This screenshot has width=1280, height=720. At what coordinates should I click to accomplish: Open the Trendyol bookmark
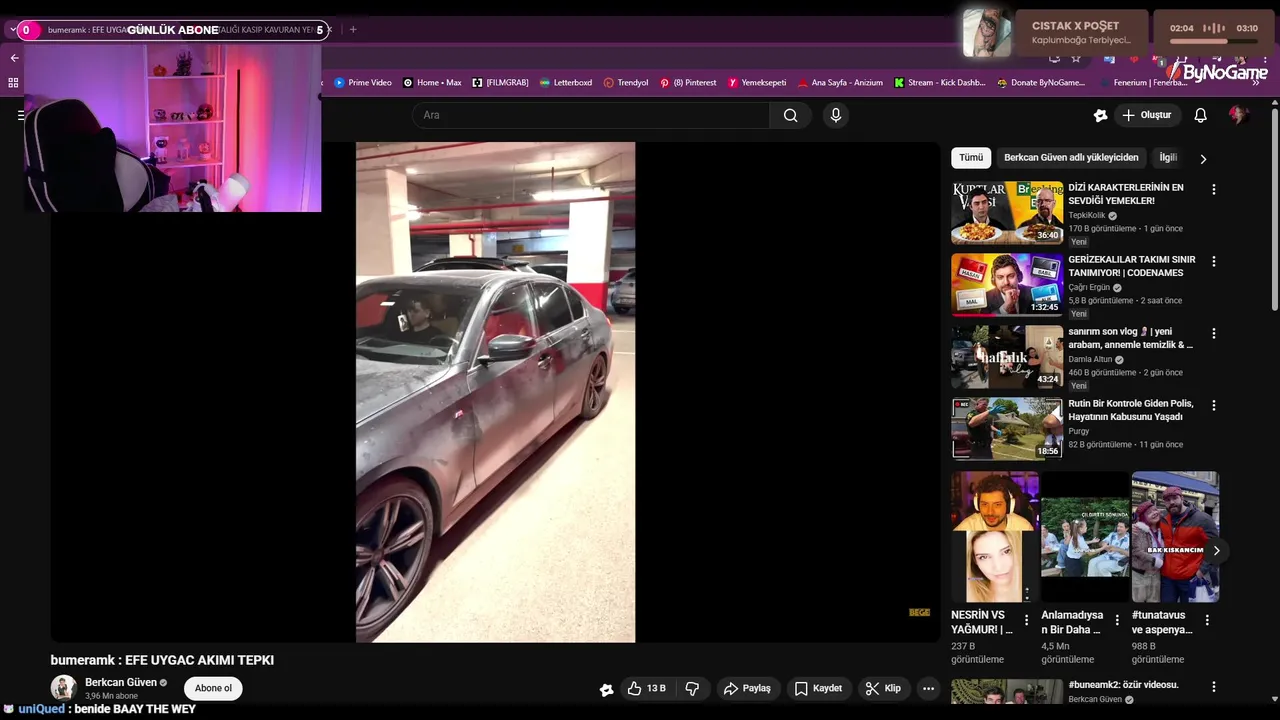[x=626, y=83]
